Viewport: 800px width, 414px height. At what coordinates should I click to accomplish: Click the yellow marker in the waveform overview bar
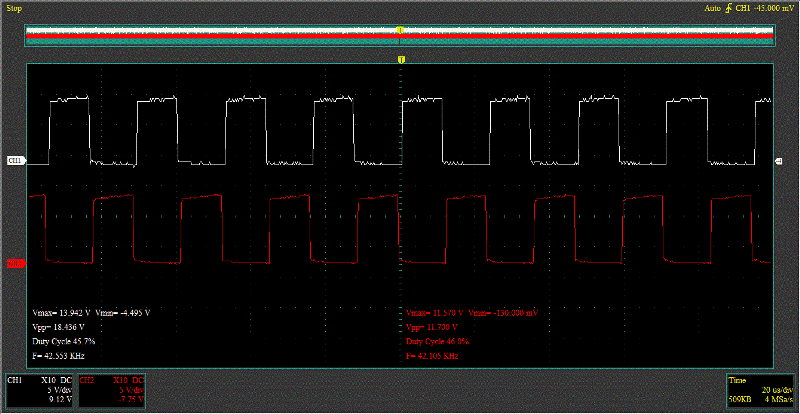pyautogui.click(x=400, y=31)
